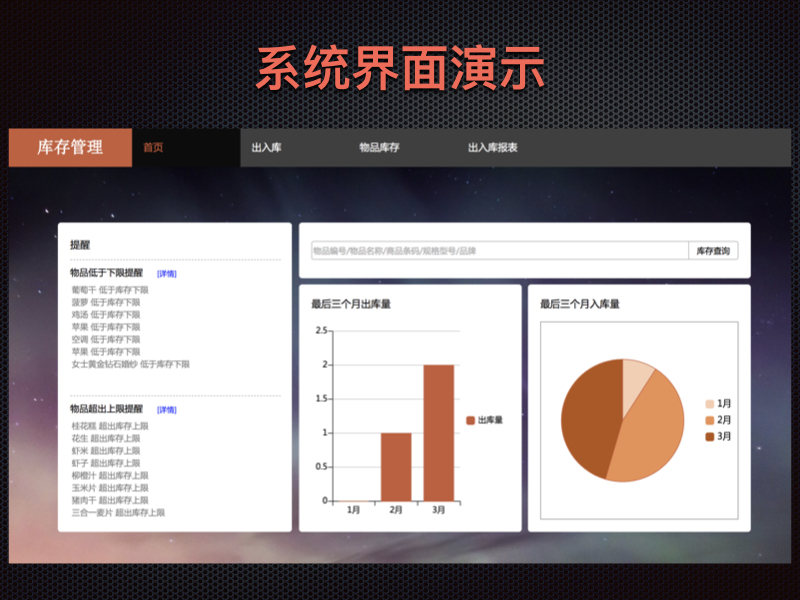Go to the 物品库存 tab

pos(379,148)
